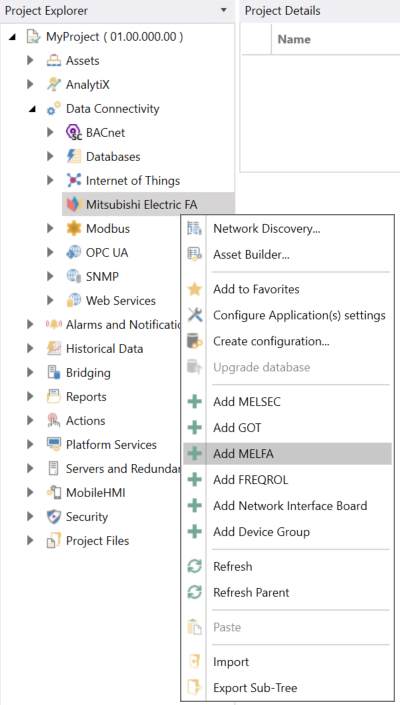This screenshot has height=705, width=400.
Task: Select the Reports tree item
Action: (86, 397)
